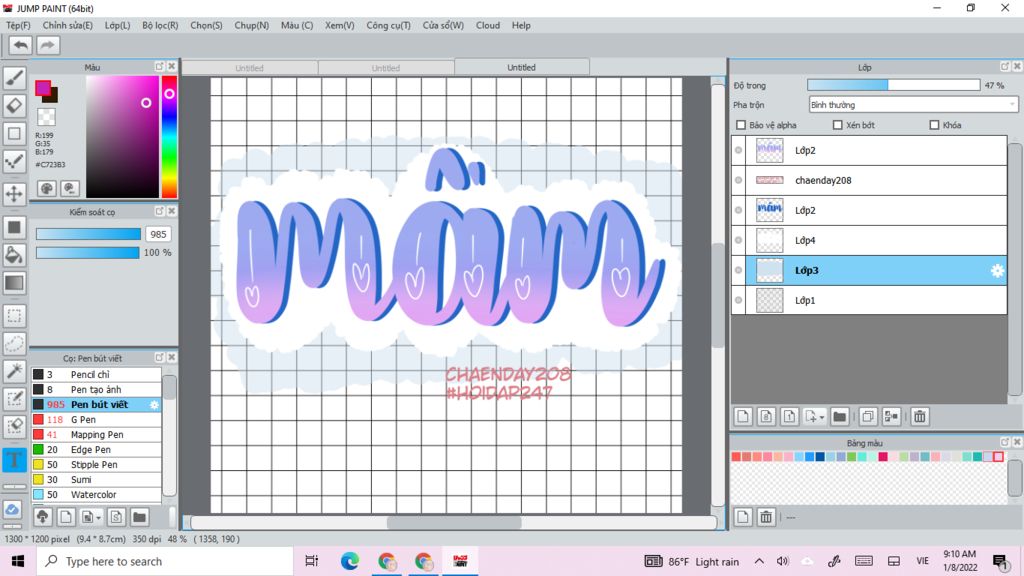The image size is (1024, 576).
Task: Open the Pha trộn blend mode dropdown
Action: pos(913,104)
